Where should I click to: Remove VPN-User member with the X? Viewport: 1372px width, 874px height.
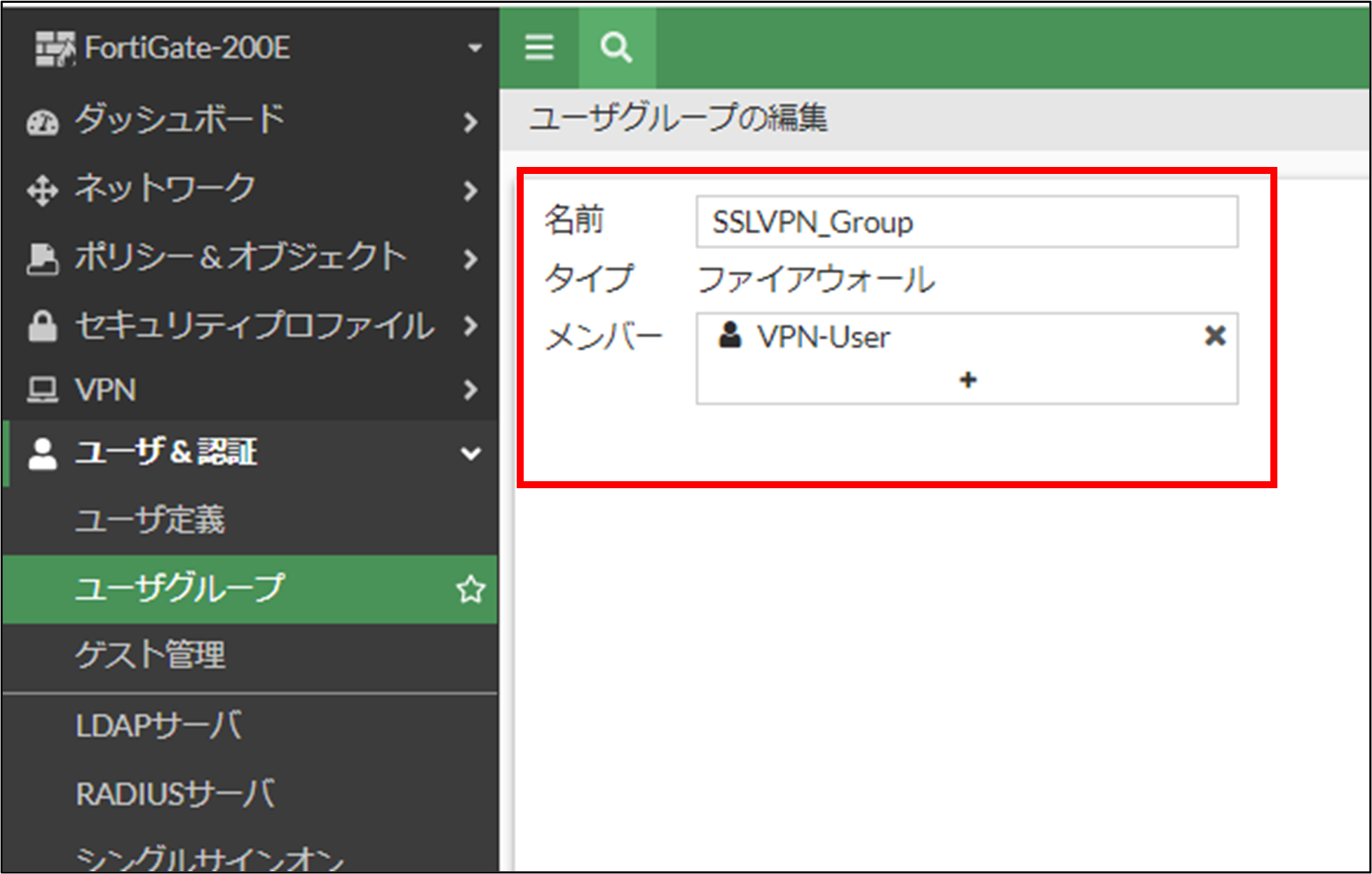tap(1215, 336)
